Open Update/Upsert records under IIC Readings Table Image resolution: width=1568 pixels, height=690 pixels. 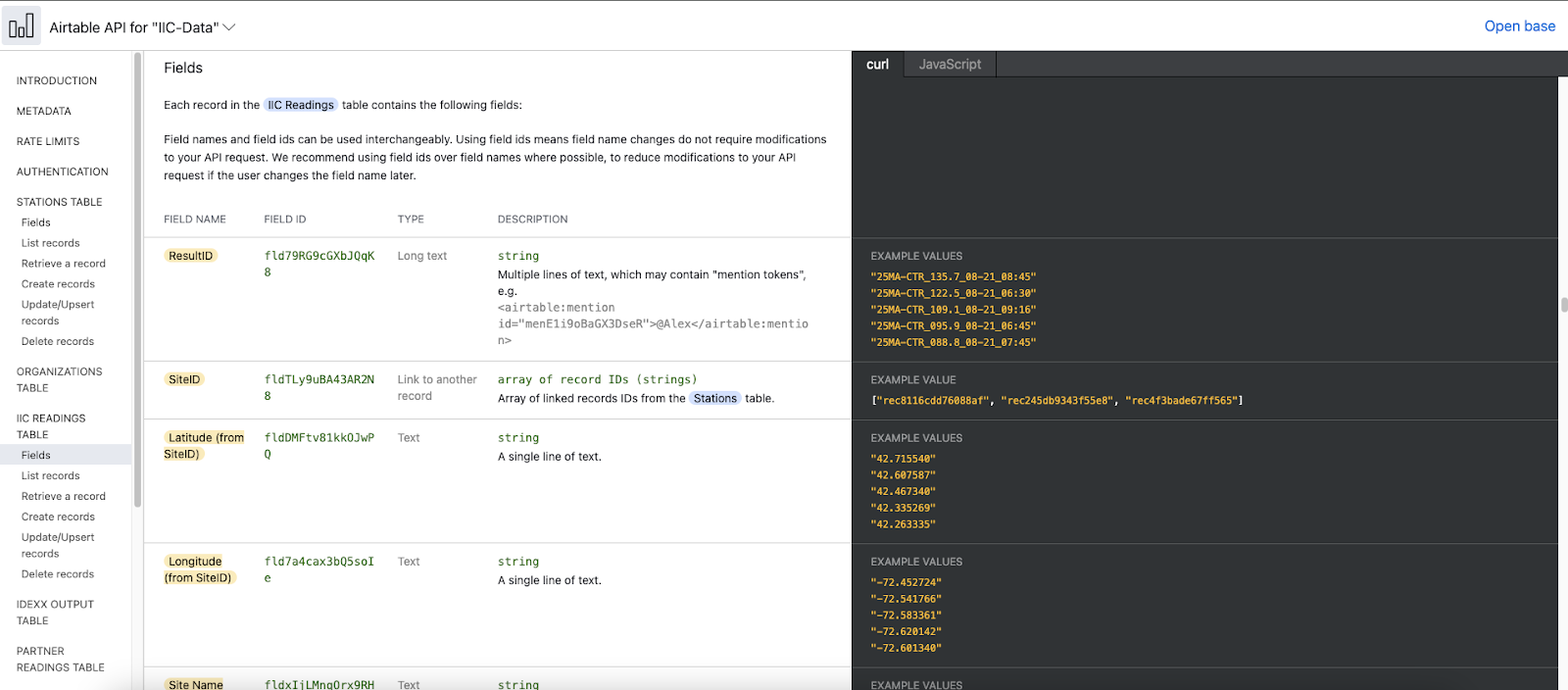click(x=58, y=546)
